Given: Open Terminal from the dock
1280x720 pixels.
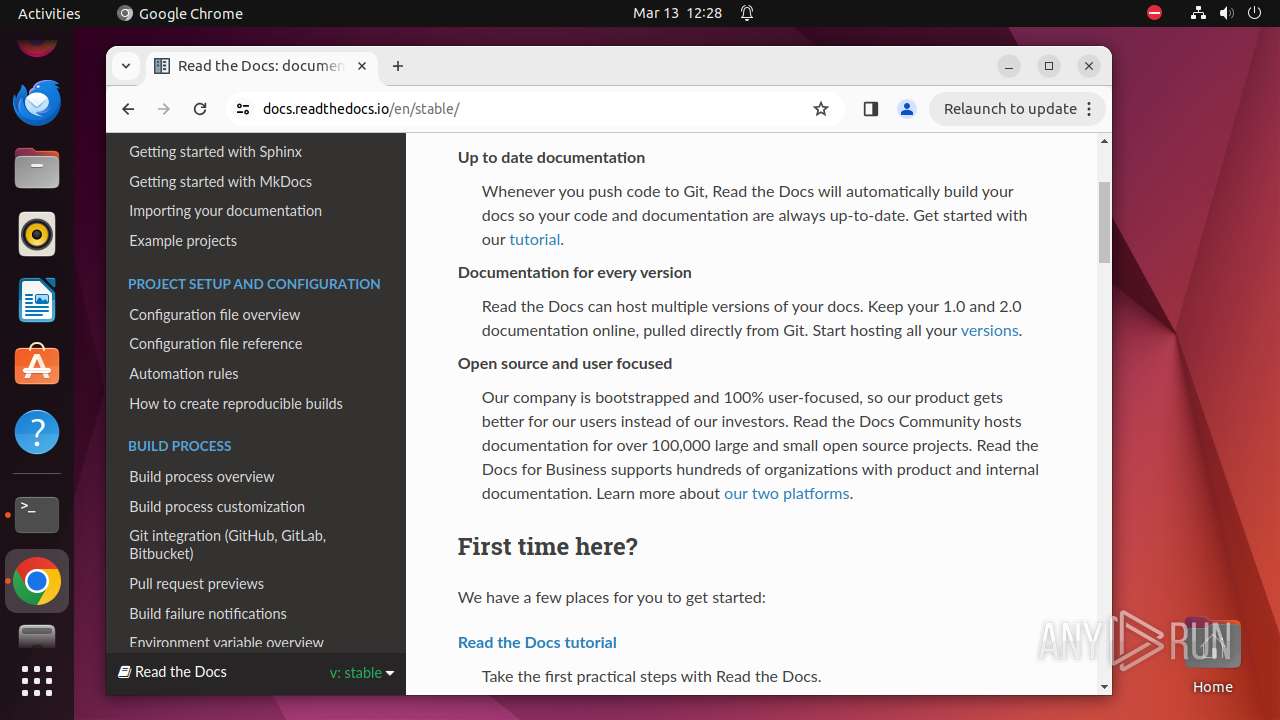Looking at the screenshot, I should 37,515.
